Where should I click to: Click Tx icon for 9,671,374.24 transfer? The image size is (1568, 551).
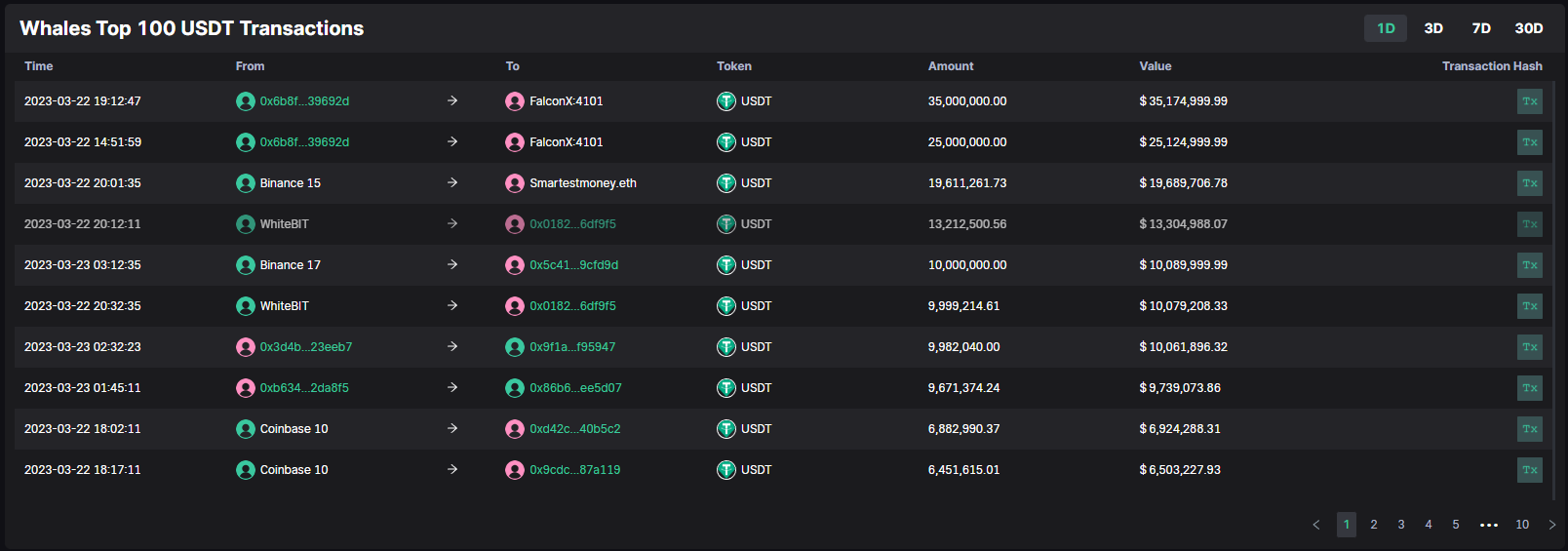point(1529,388)
